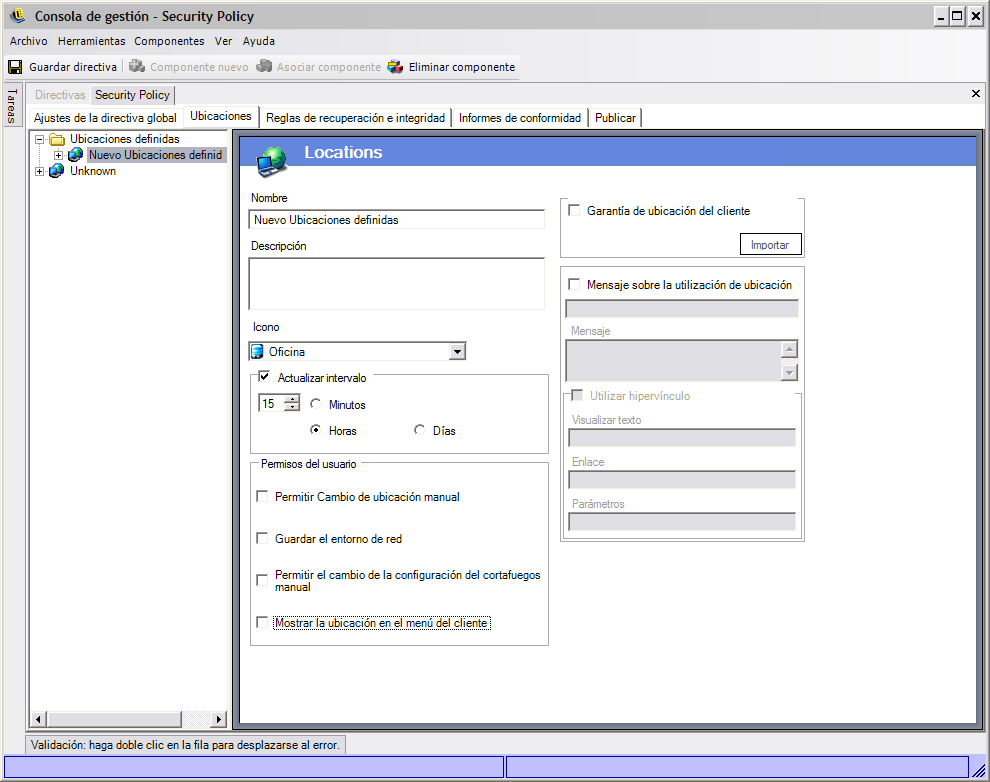Close the Security Policy document panel
Screen dimensions: 990x782
tap(975, 93)
